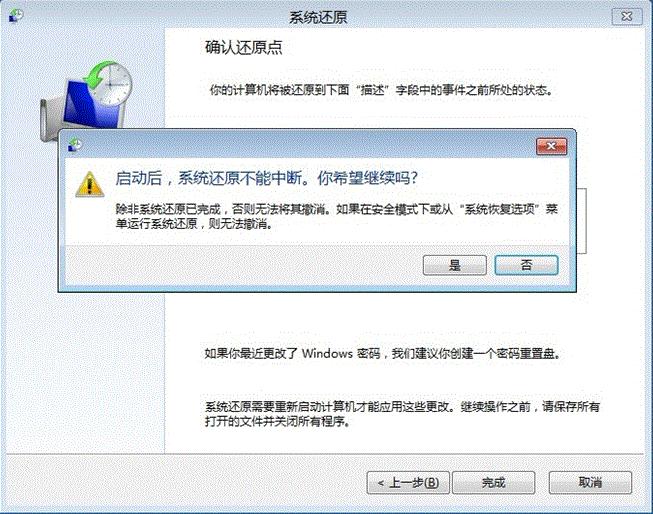Click the System Restore icon in title bar

pyautogui.click(x=16, y=15)
